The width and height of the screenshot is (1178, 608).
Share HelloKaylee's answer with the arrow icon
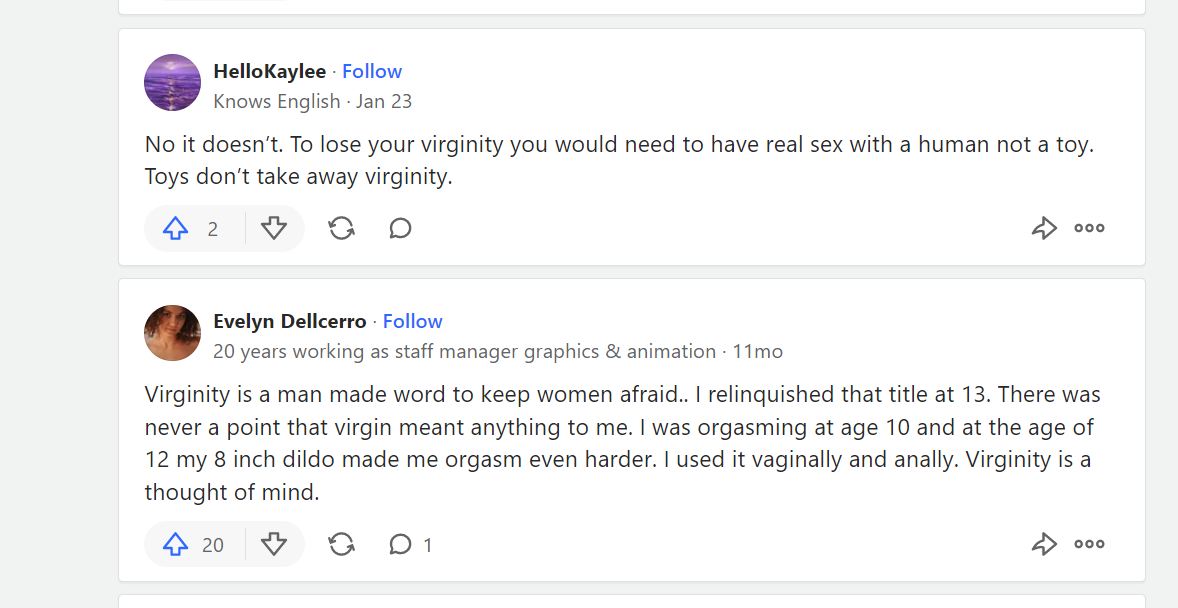[x=1044, y=228]
